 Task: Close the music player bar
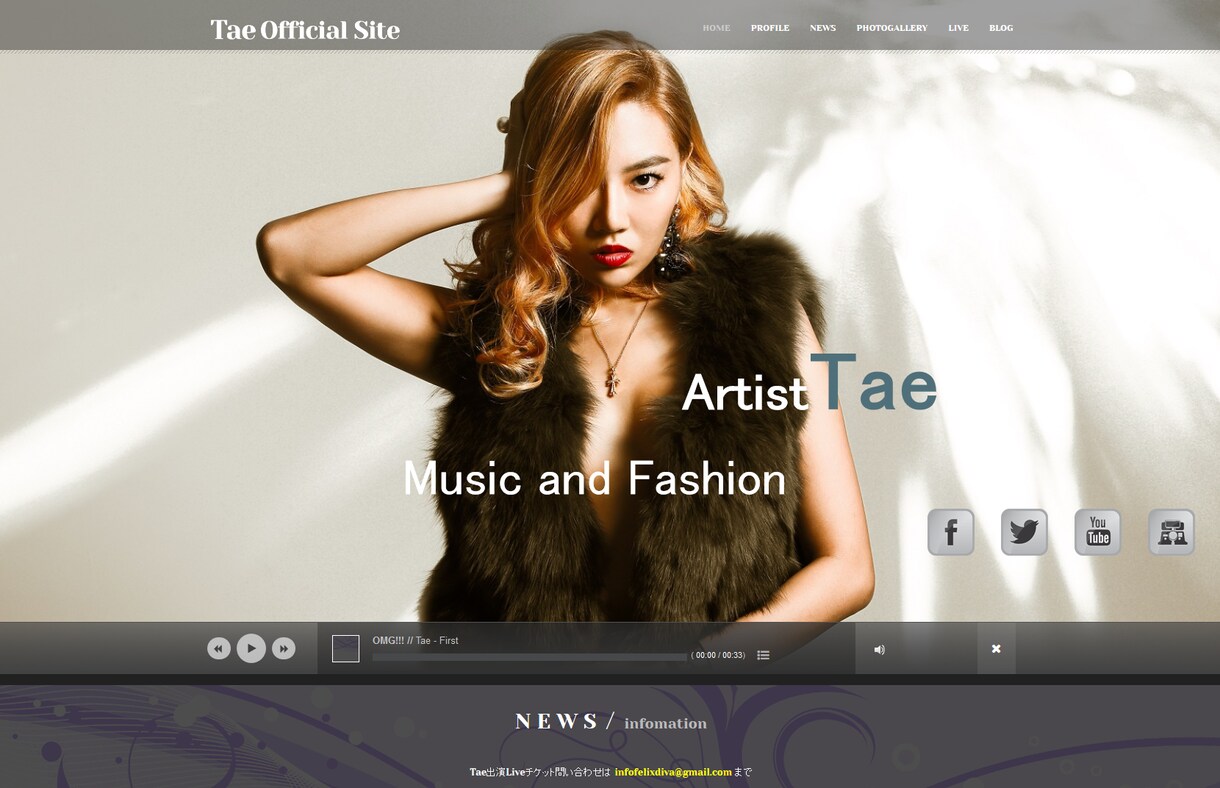point(996,649)
